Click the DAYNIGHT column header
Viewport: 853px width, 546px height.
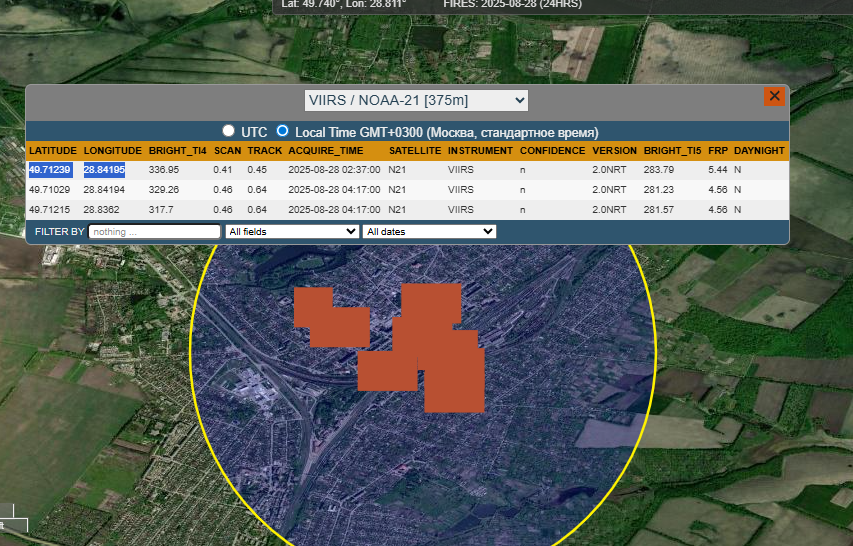759,151
